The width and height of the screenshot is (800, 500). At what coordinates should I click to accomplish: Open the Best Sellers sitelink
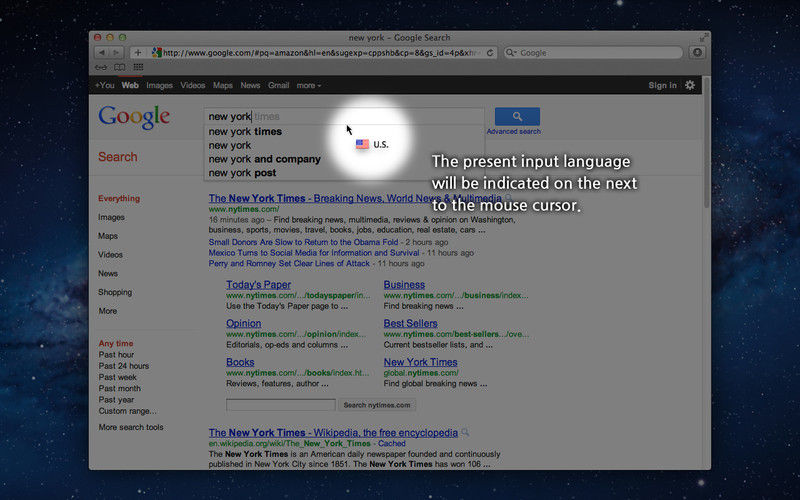410,323
